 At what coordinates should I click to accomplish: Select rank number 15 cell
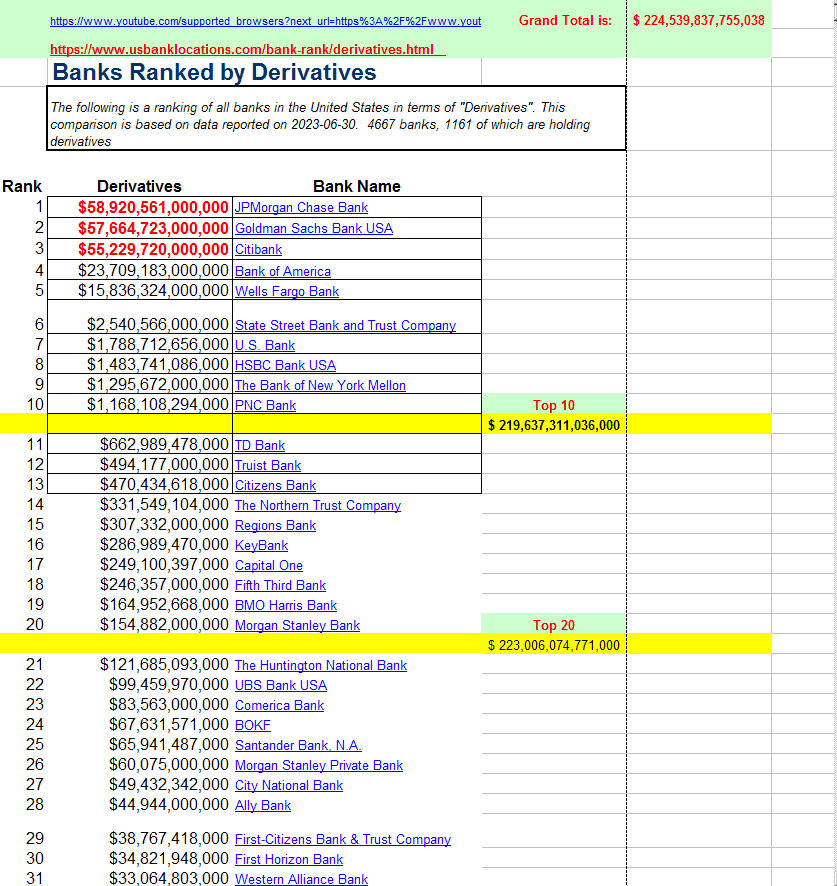coord(35,524)
